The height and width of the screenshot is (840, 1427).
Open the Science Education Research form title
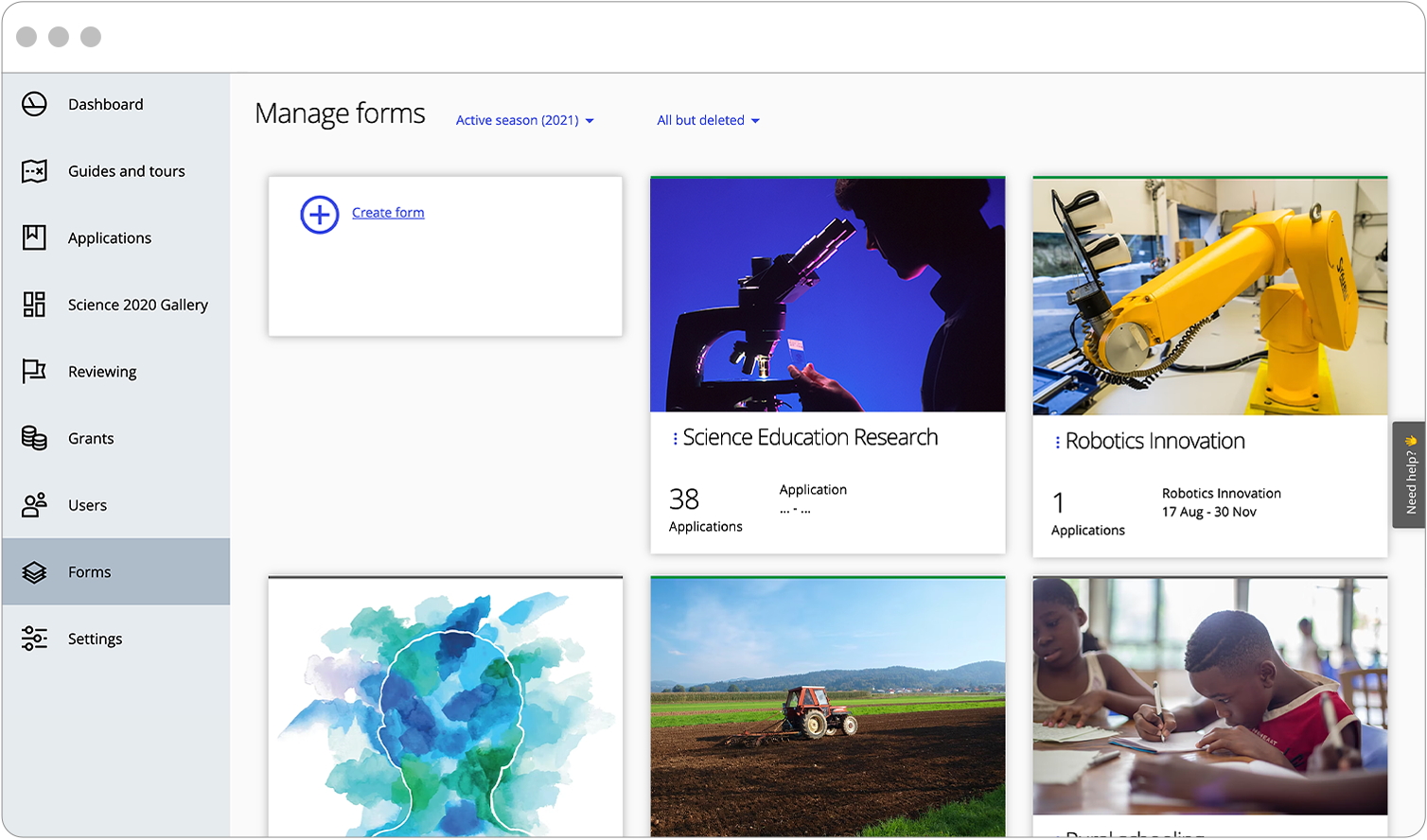(810, 438)
